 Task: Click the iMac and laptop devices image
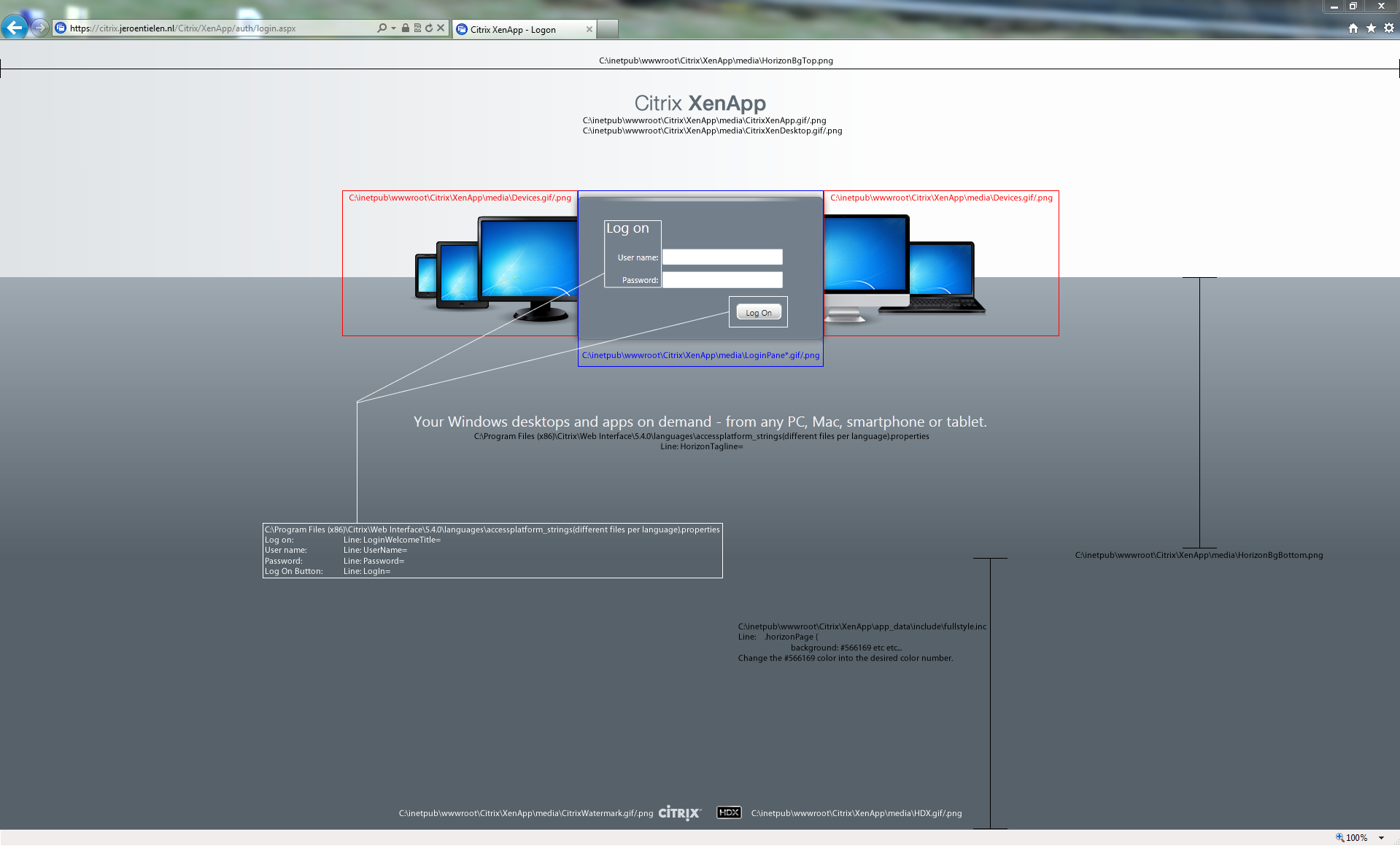905,268
